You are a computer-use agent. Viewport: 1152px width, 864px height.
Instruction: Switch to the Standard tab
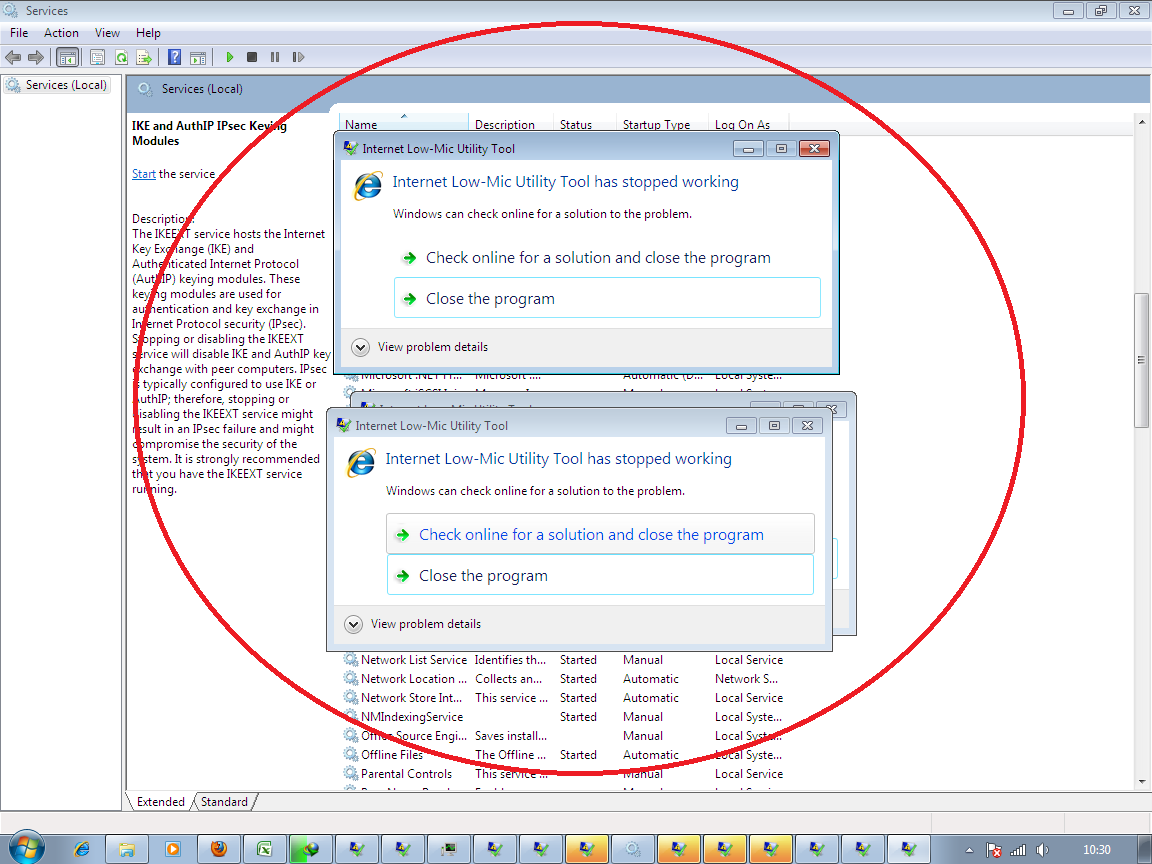pyautogui.click(x=224, y=802)
